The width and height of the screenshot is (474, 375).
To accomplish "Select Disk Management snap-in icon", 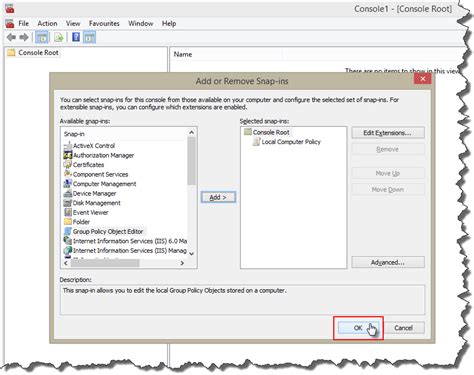I will pos(68,203).
